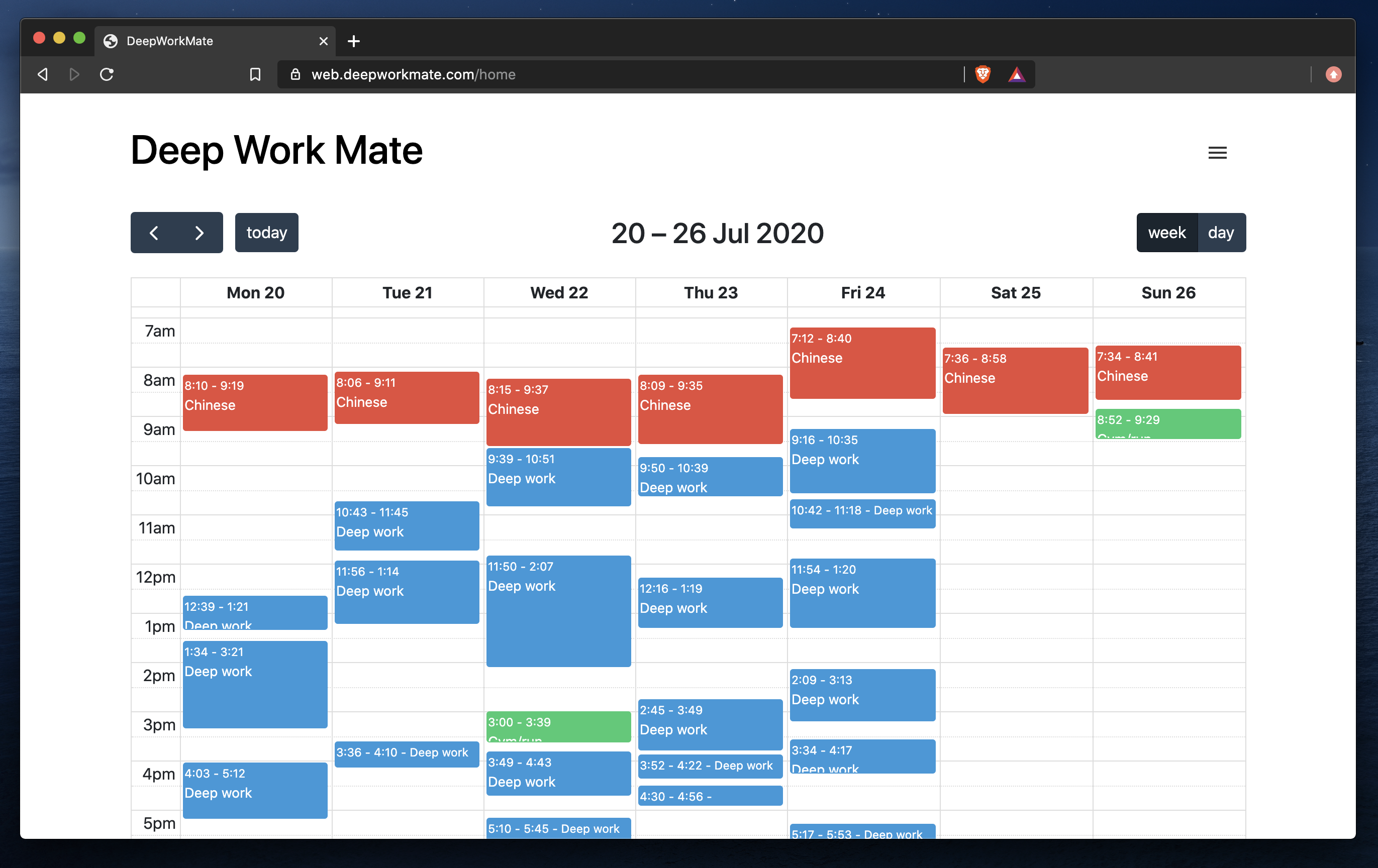Open 2:45 - 3:49 Deep work event
The width and height of the screenshot is (1378, 868).
(710, 724)
